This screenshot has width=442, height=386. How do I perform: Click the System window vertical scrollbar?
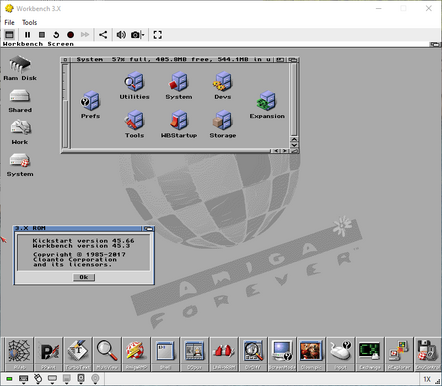pyautogui.click(x=294, y=99)
